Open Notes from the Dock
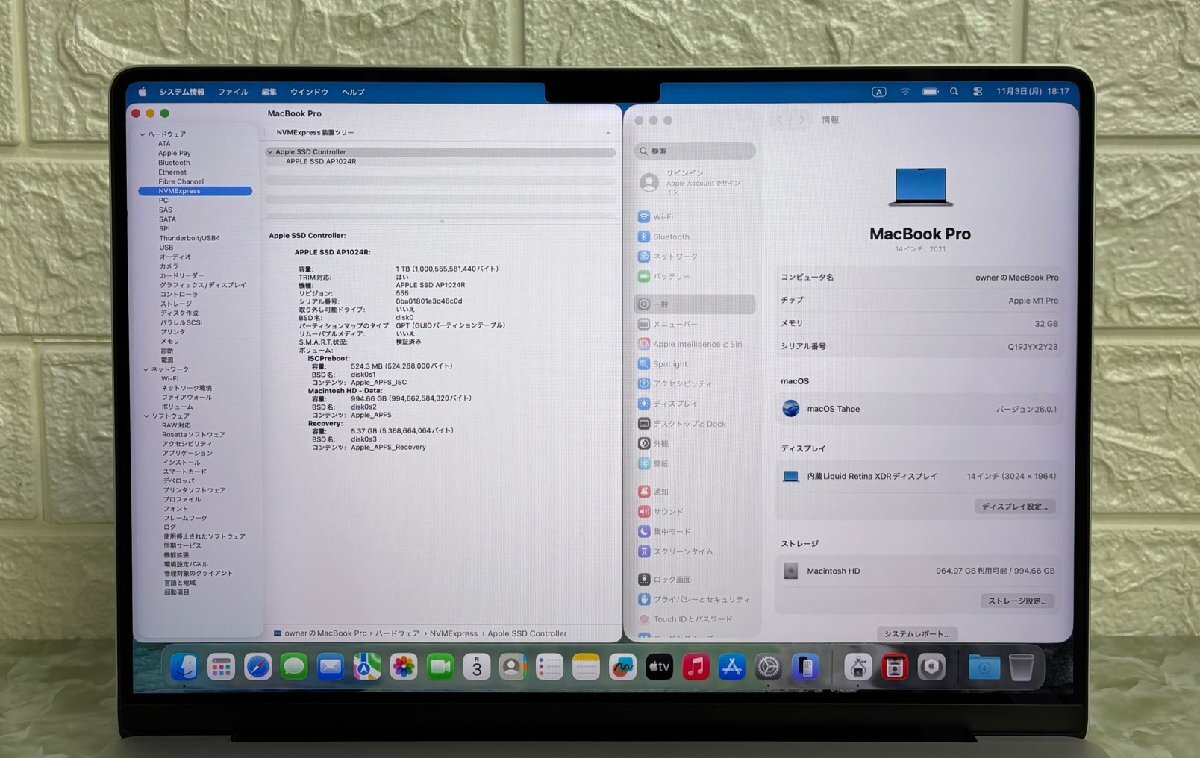Image resolution: width=1200 pixels, height=758 pixels. pyautogui.click(x=586, y=667)
